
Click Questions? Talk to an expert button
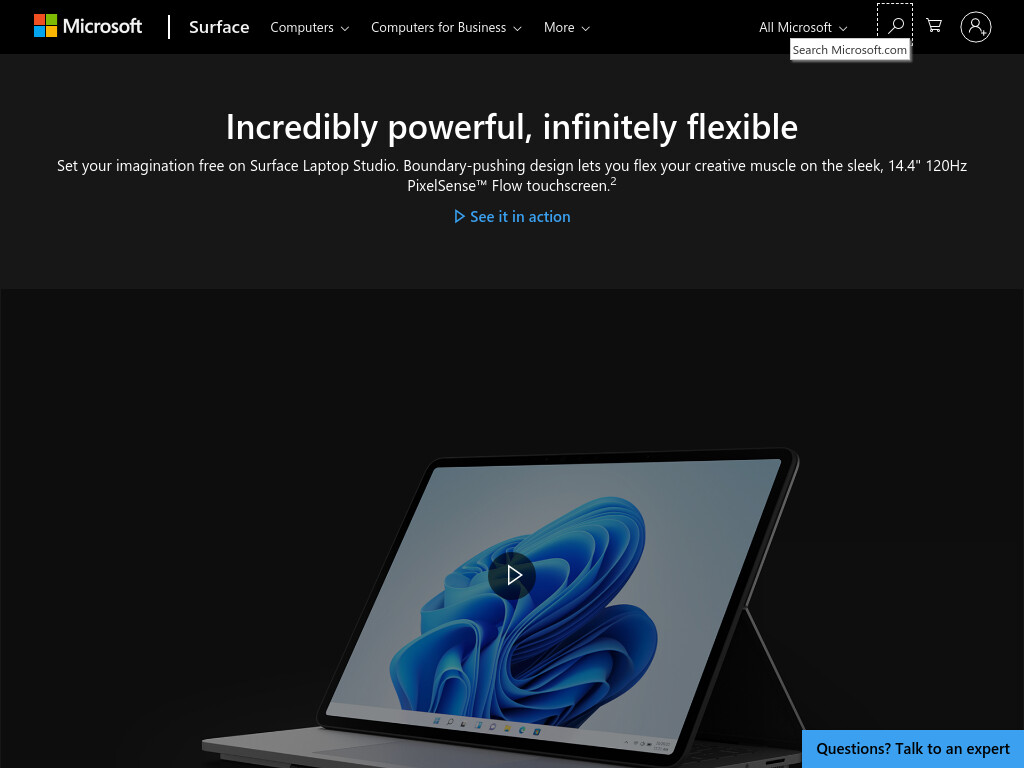coord(913,749)
